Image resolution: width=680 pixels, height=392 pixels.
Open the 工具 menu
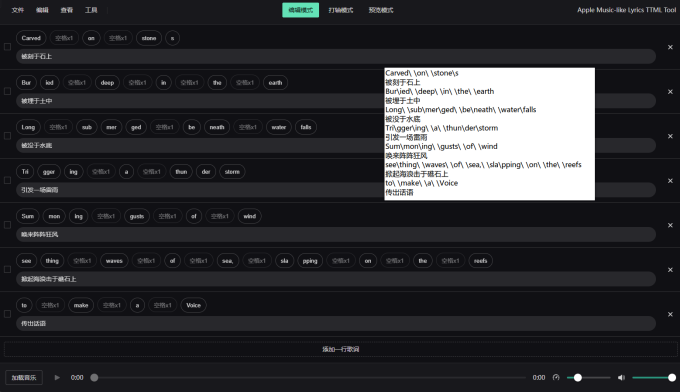(91, 10)
